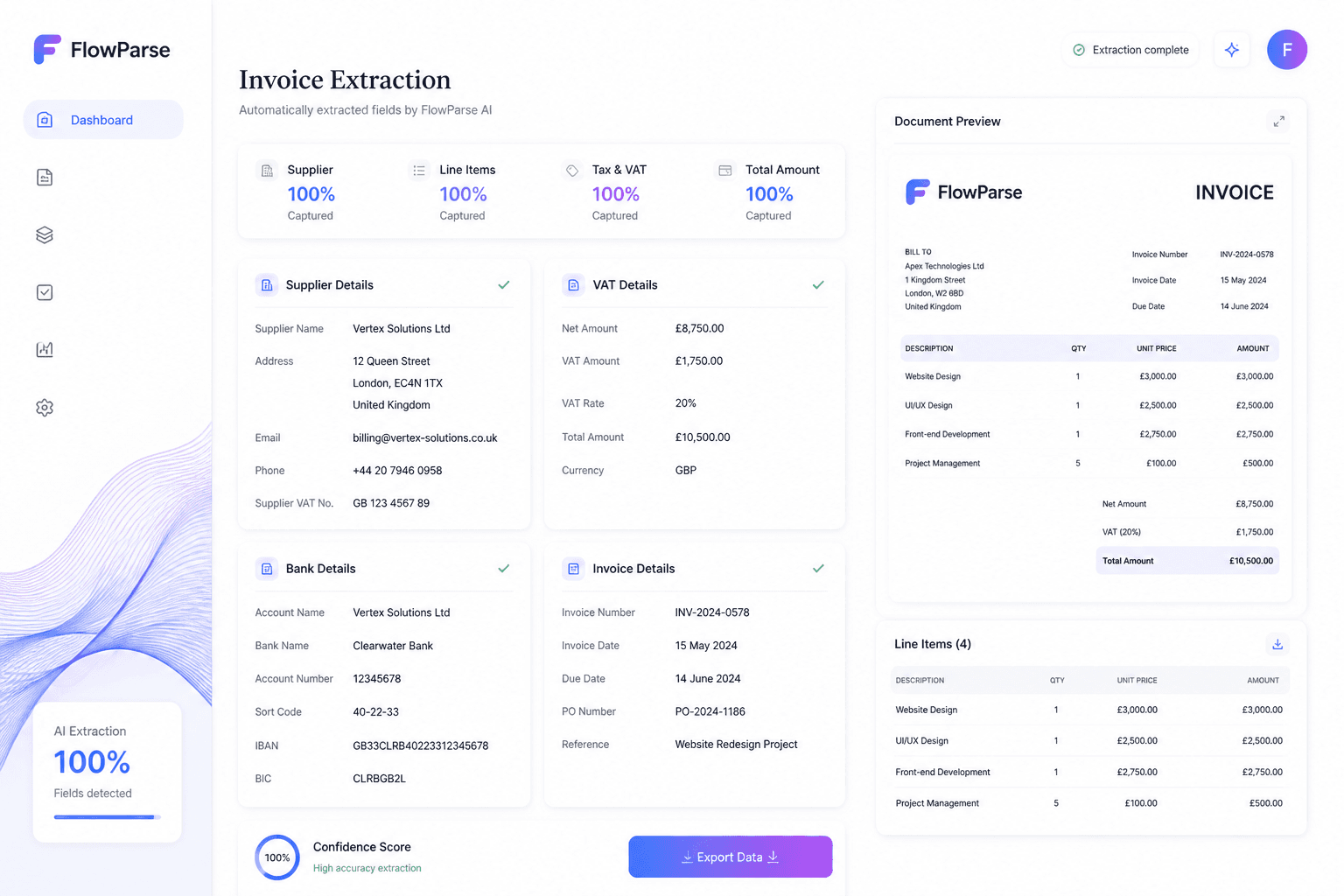The width and height of the screenshot is (1344, 896).
Task: Click the Total Amount card icon
Action: point(725,171)
